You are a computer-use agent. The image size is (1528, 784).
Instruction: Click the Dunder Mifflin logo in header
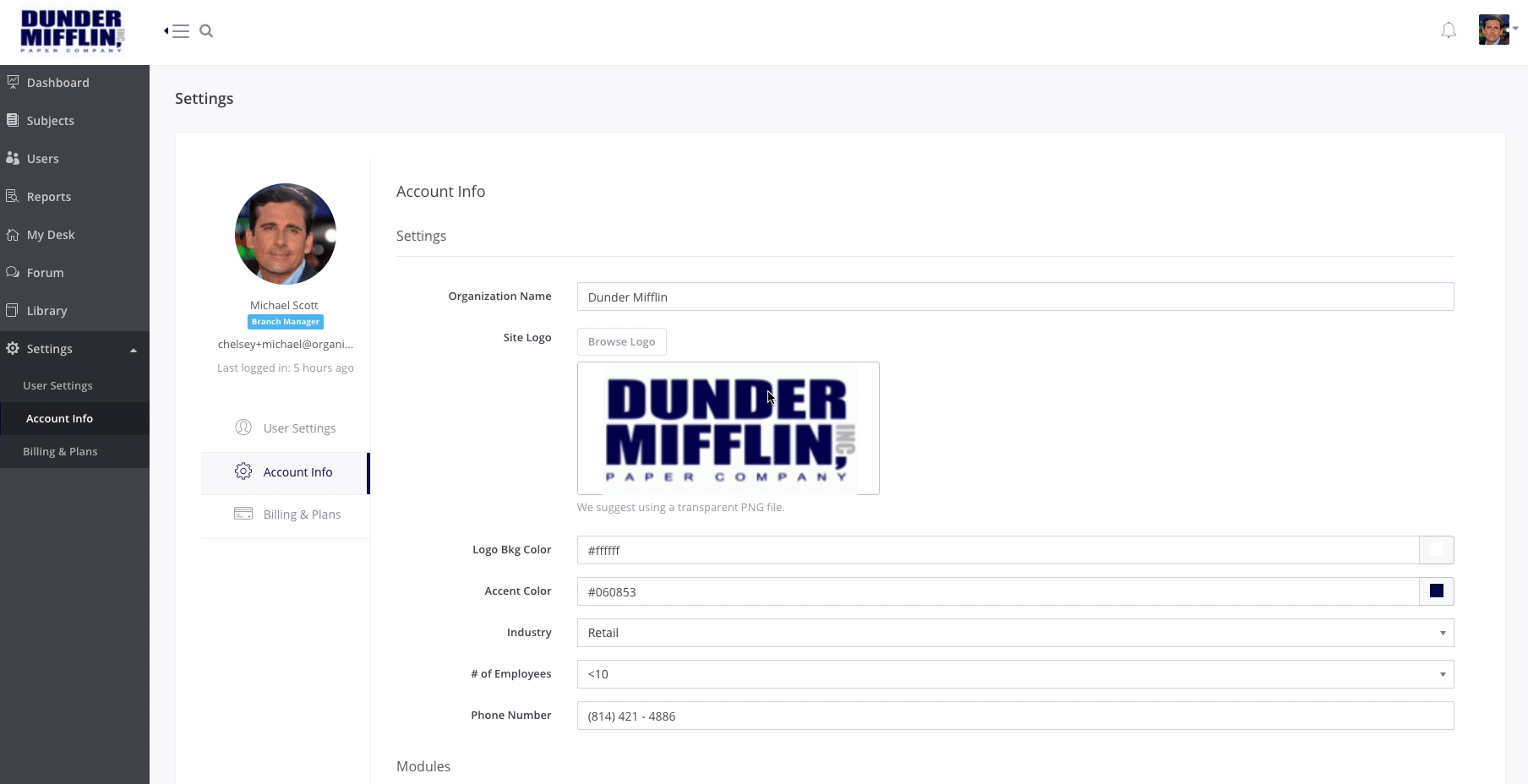point(73,31)
